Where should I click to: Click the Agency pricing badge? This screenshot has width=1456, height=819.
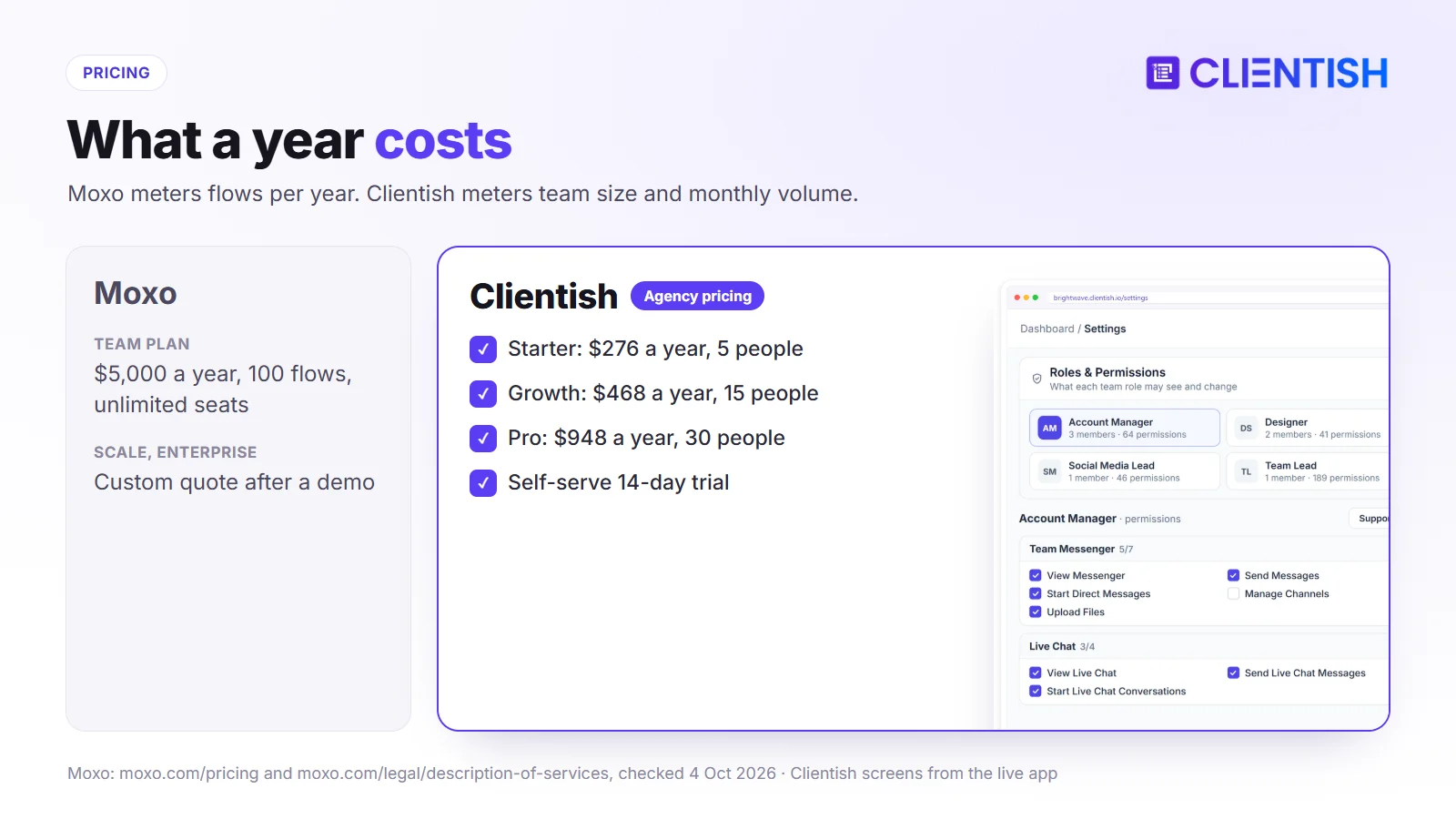pos(697,296)
